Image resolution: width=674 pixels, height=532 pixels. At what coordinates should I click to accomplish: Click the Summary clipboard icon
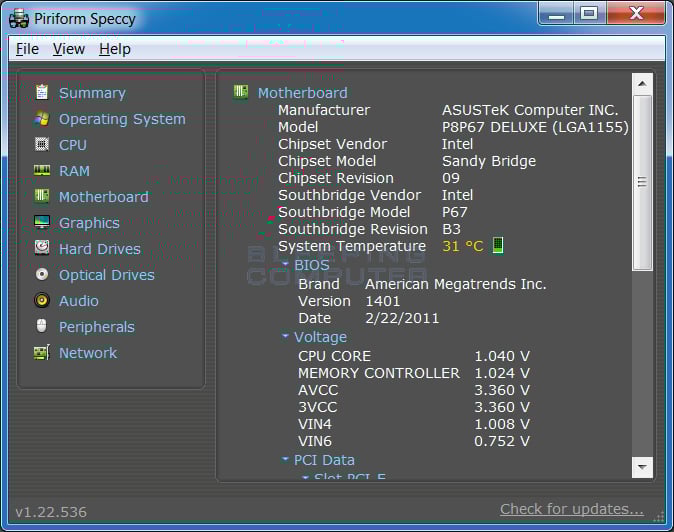(42, 93)
